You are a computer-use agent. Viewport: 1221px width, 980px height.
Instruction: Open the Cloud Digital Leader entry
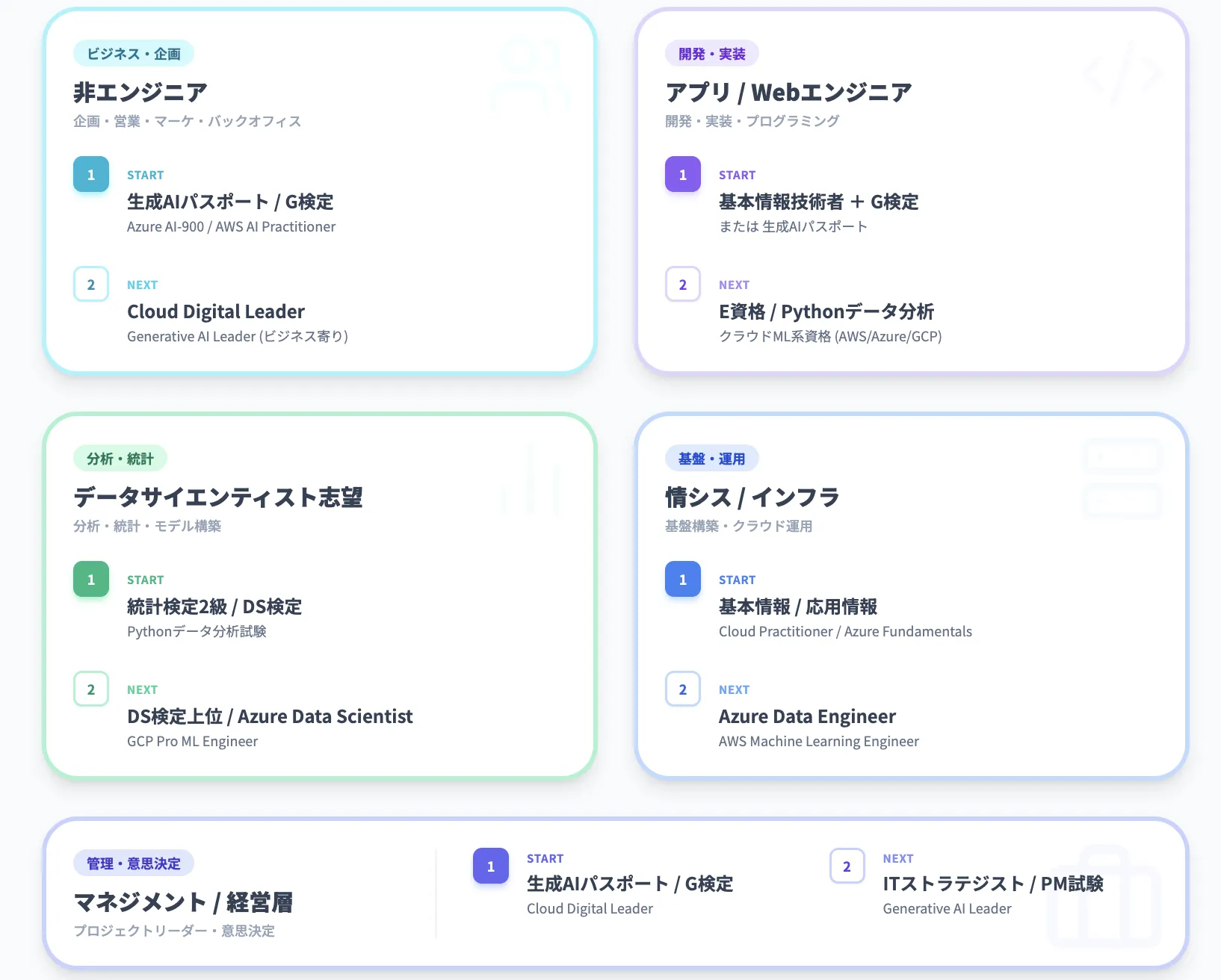point(215,311)
